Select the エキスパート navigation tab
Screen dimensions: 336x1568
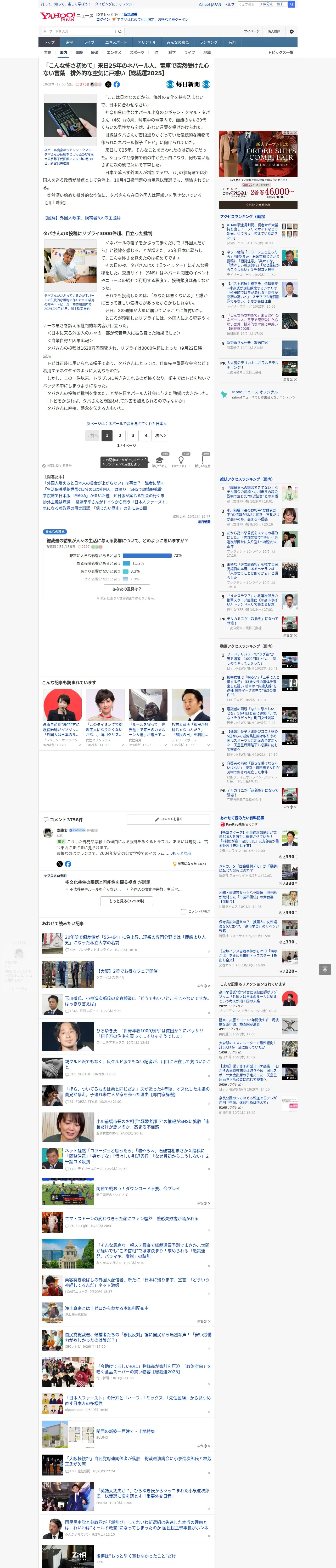(116, 42)
